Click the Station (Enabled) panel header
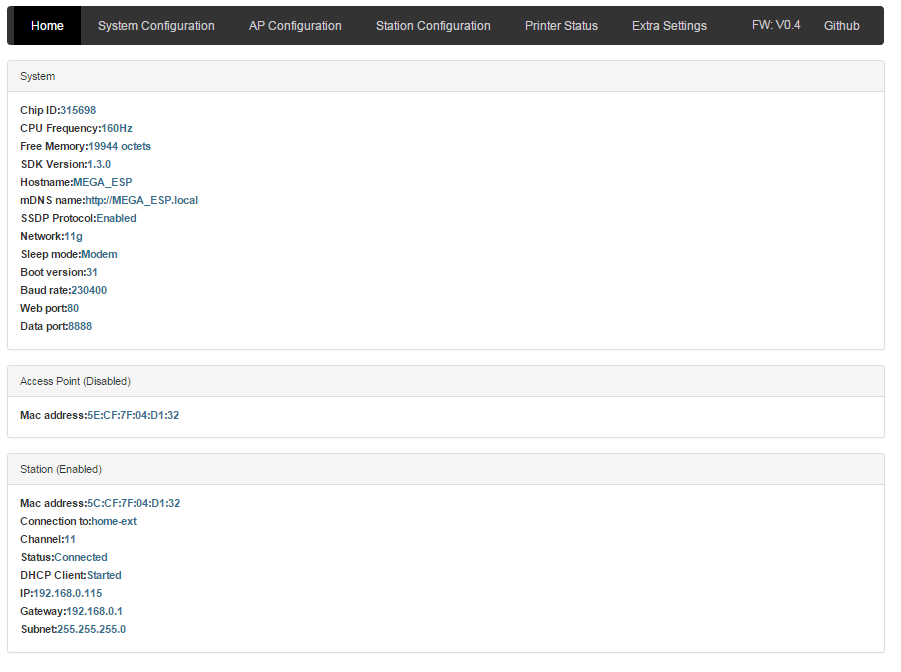This screenshot has width=901, height=672. tap(445, 469)
